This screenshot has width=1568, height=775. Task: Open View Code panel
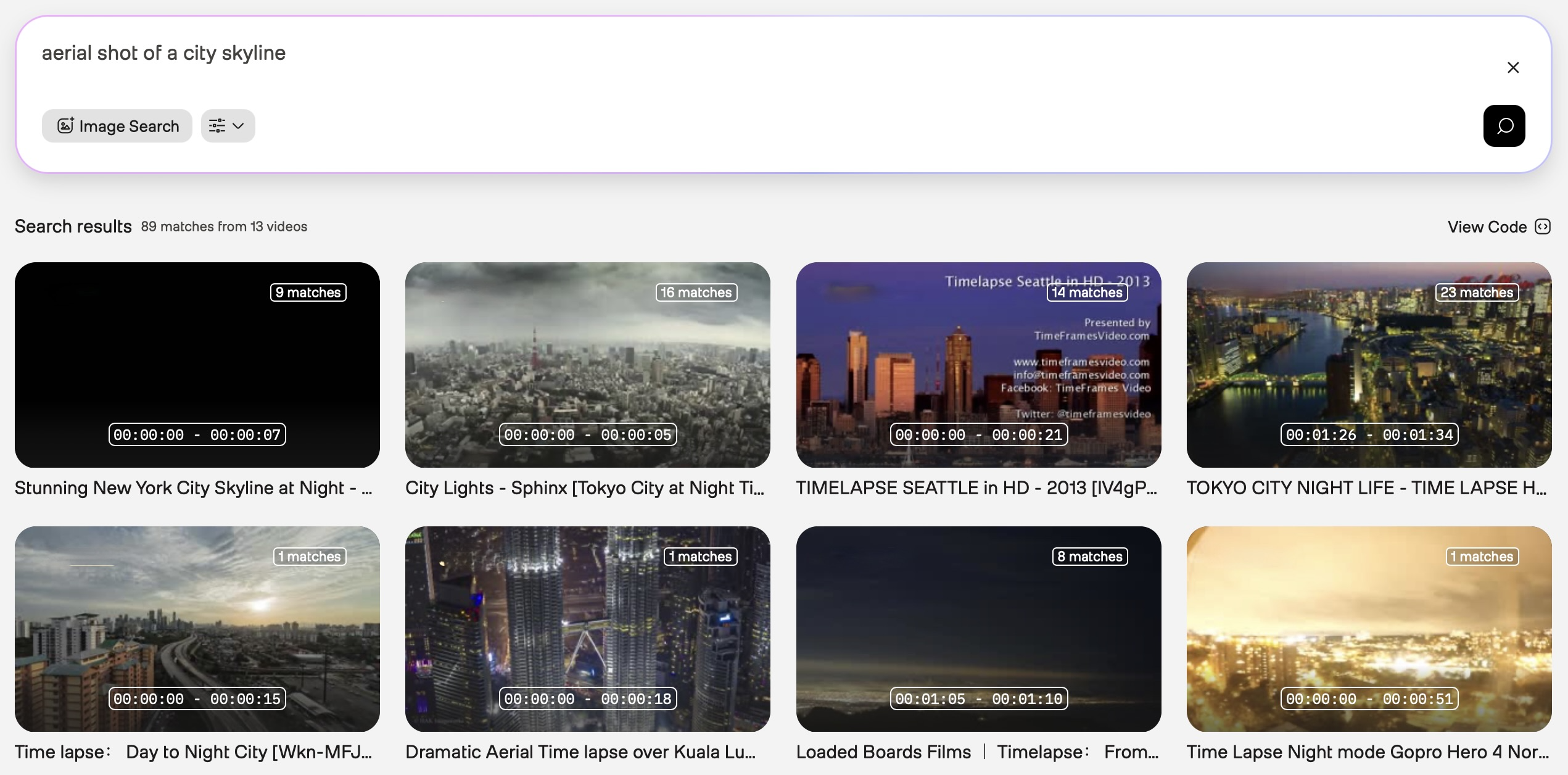coord(1487,227)
